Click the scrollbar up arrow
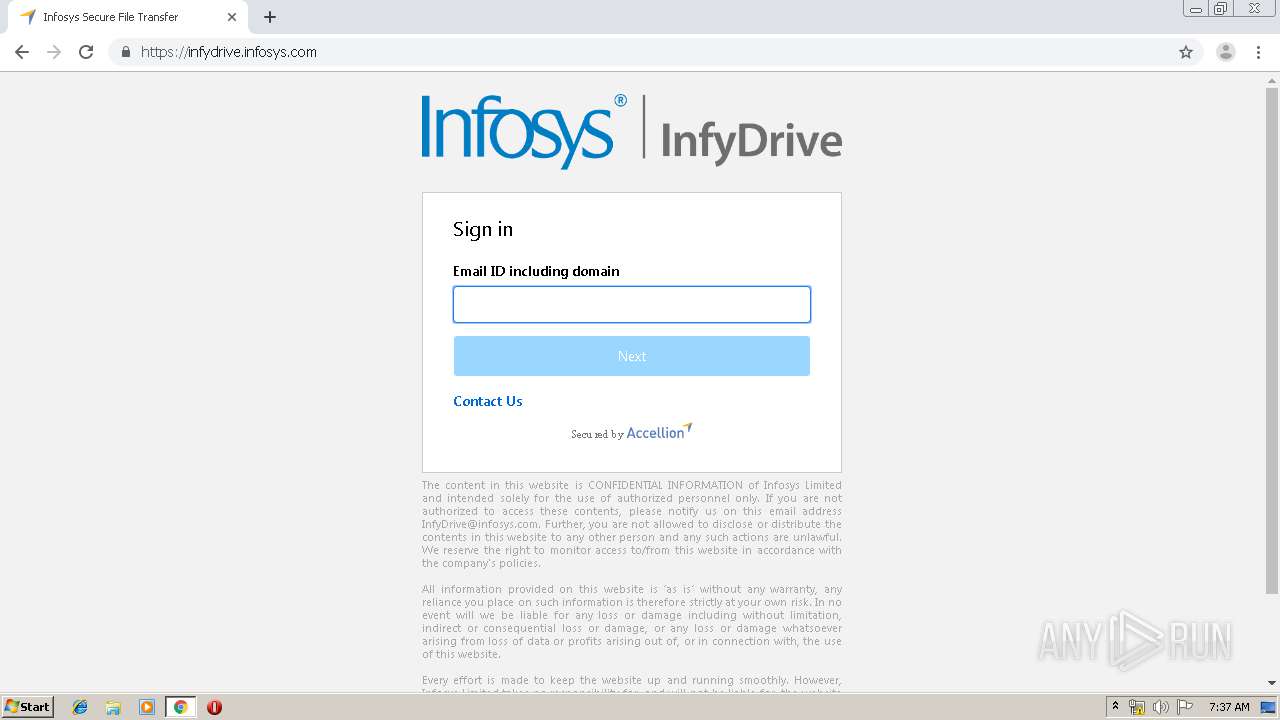The image size is (1280, 720). [x=1272, y=80]
